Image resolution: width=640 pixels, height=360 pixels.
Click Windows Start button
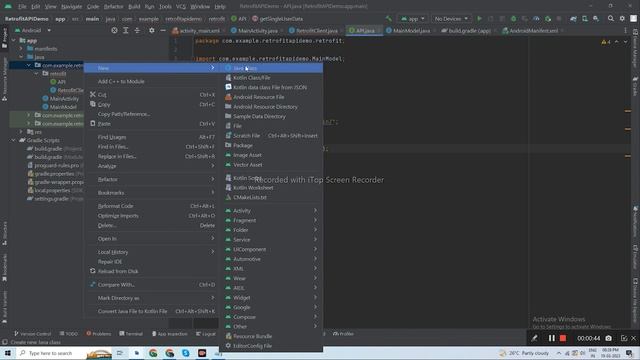click(x=8, y=353)
